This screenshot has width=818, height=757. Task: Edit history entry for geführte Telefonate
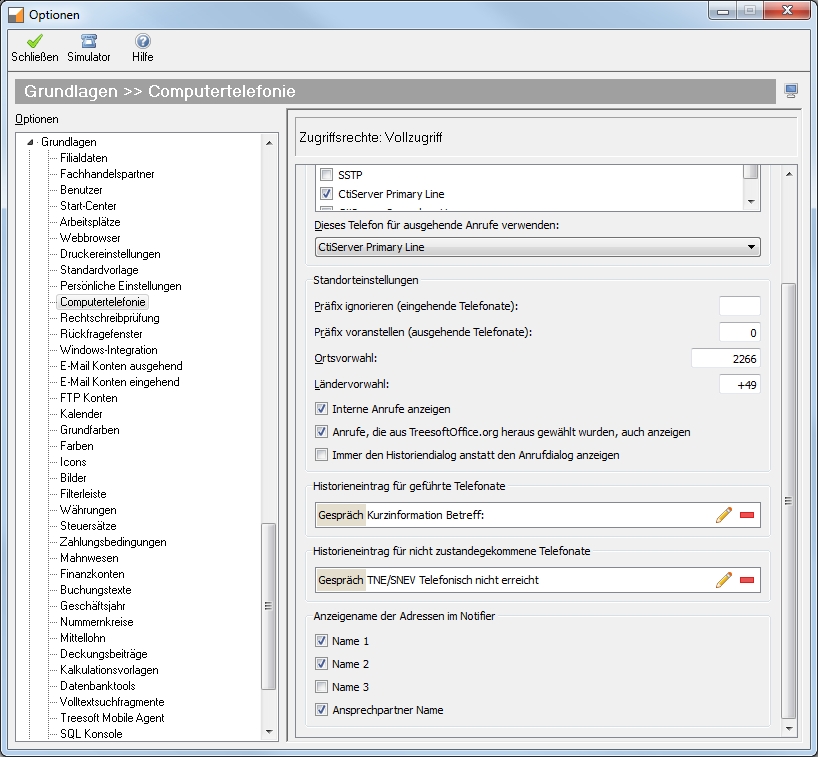click(x=724, y=515)
